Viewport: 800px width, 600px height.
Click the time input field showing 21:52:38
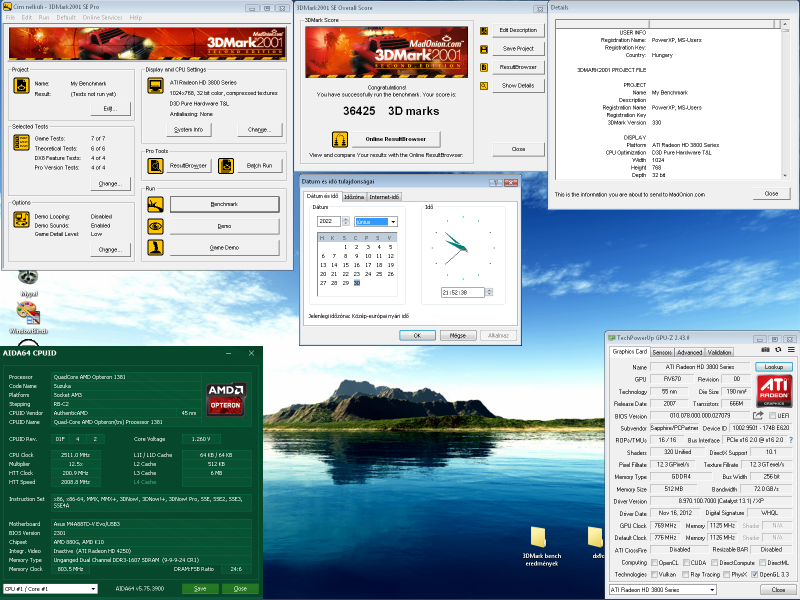tap(463, 292)
